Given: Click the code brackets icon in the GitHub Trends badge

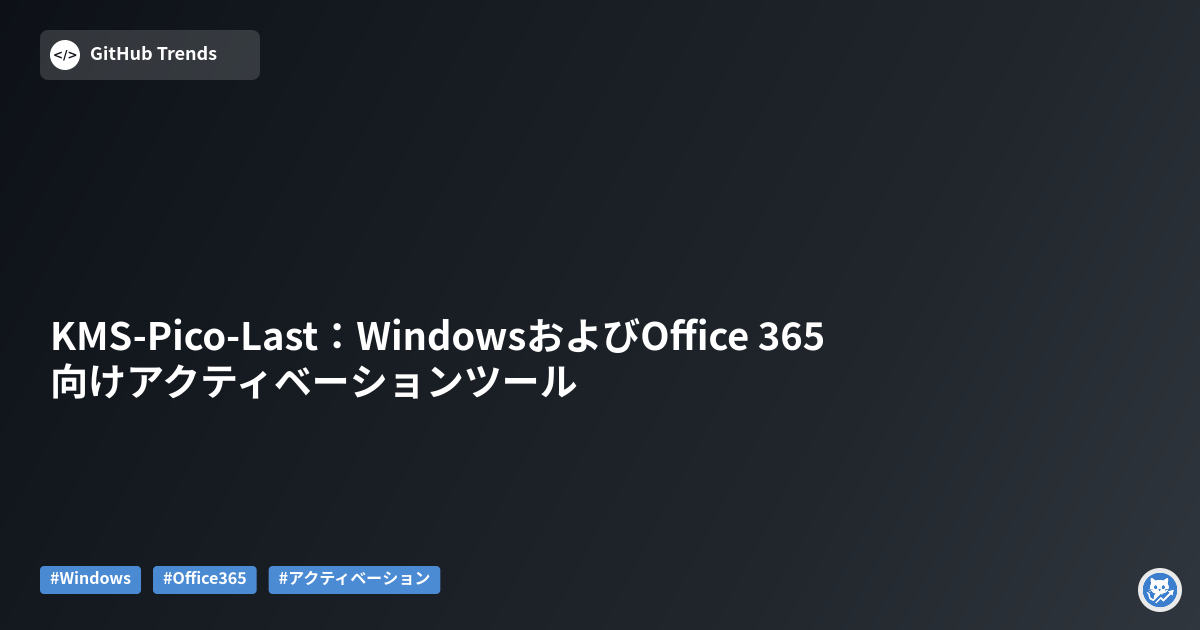Looking at the screenshot, I should (x=65, y=55).
